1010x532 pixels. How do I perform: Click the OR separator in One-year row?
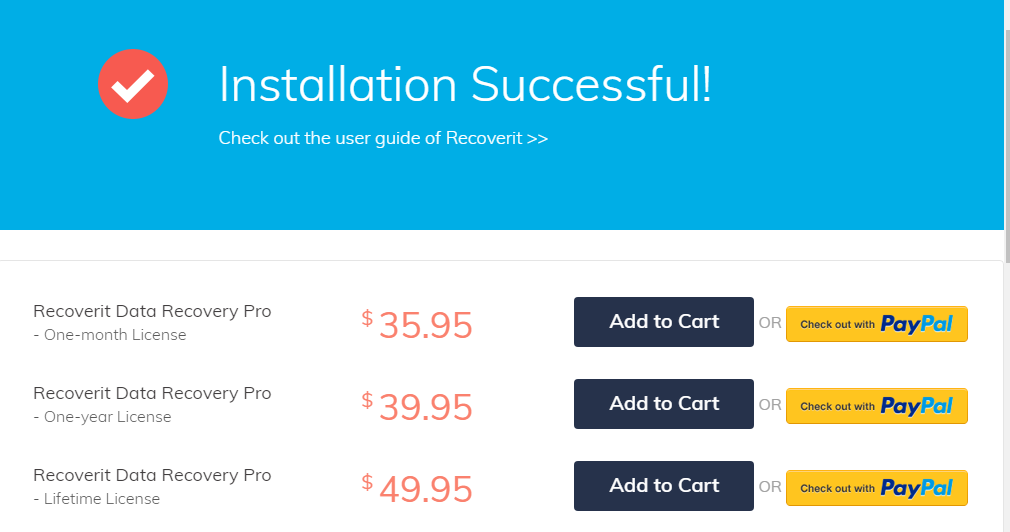[x=770, y=405]
